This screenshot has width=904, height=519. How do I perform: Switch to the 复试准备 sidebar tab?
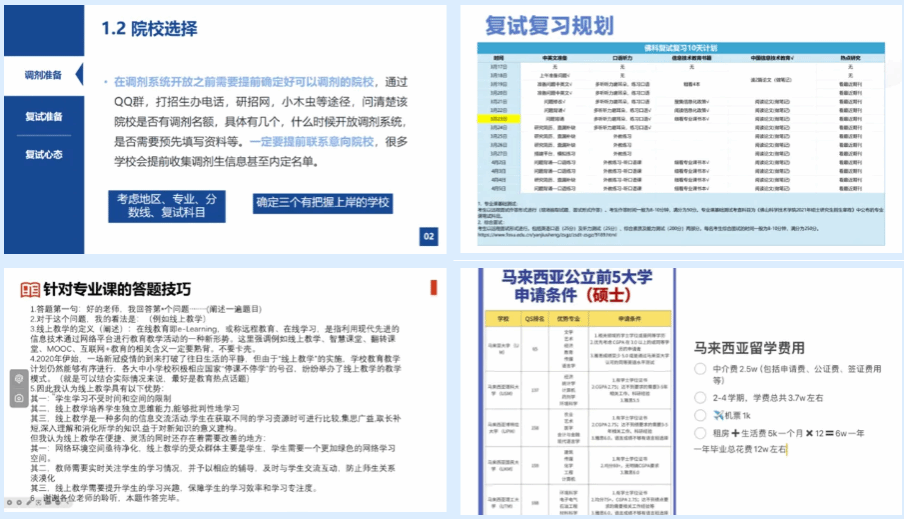pyautogui.click(x=44, y=117)
